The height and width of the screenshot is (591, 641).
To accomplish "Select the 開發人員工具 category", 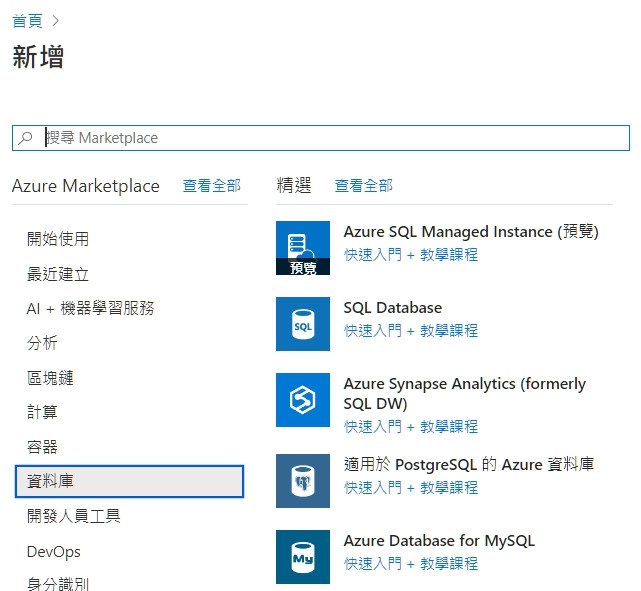I will click(x=74, y=516).
